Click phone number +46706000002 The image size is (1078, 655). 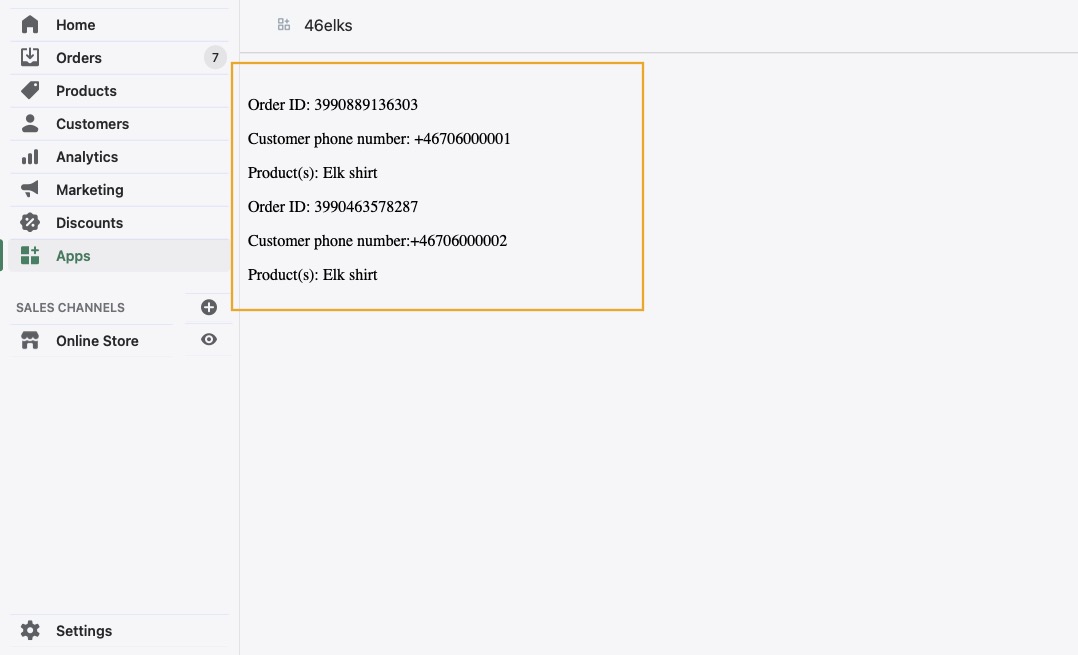pyautogui.click(x=459, y=241)
